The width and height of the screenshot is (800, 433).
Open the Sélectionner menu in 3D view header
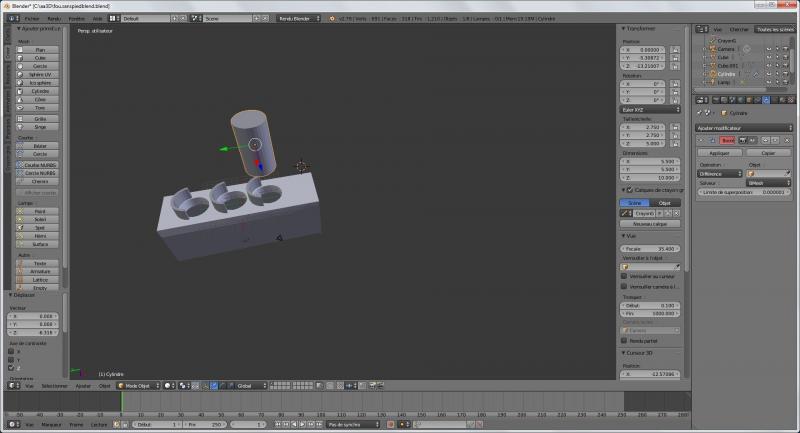[54, 385]
